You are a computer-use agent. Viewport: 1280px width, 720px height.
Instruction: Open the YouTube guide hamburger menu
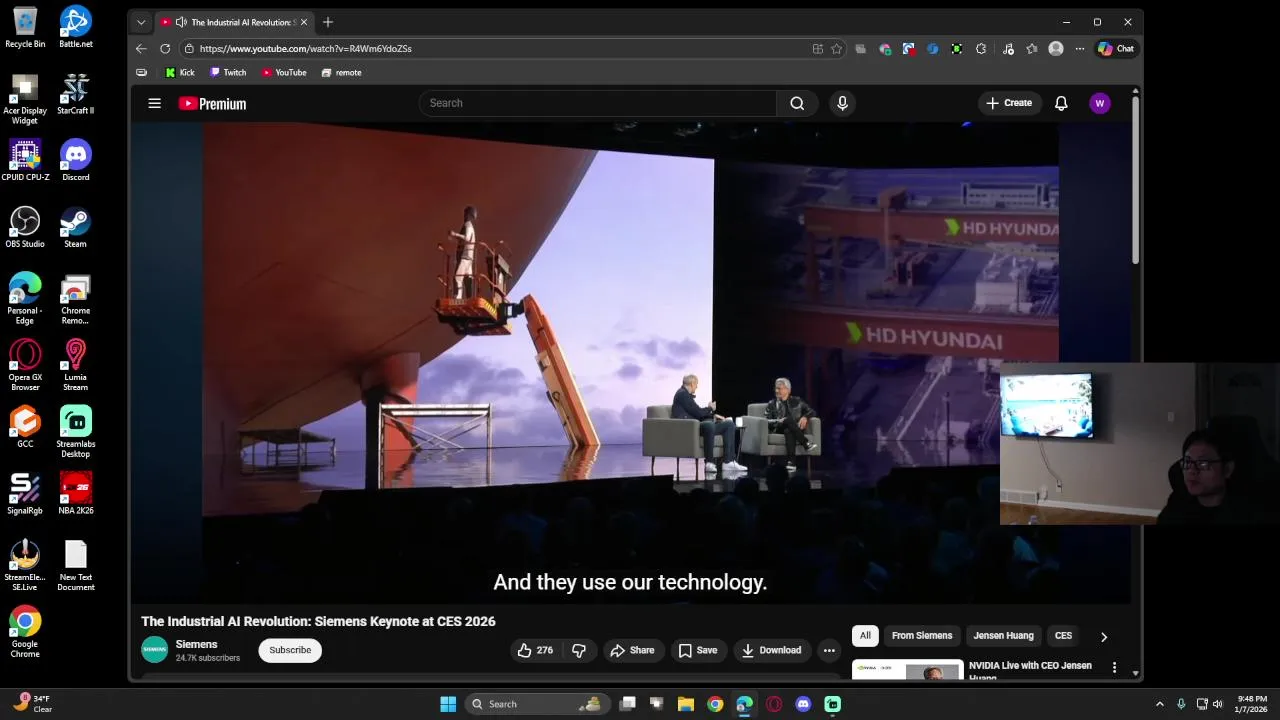tap(154, 103)
